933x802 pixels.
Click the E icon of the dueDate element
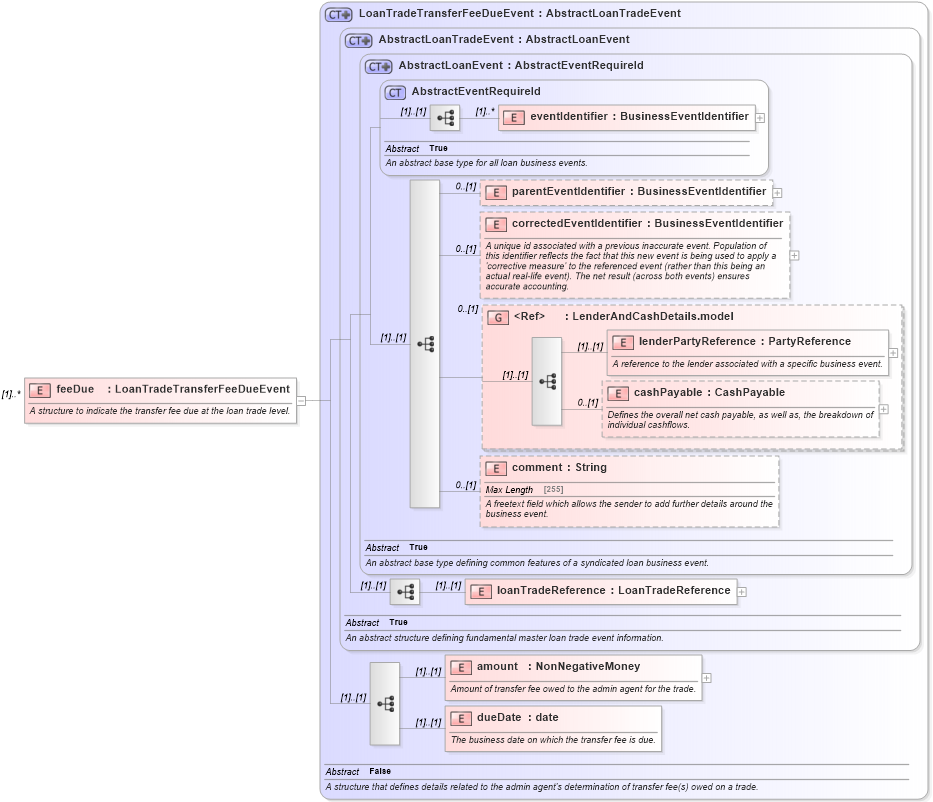[460, 718]
